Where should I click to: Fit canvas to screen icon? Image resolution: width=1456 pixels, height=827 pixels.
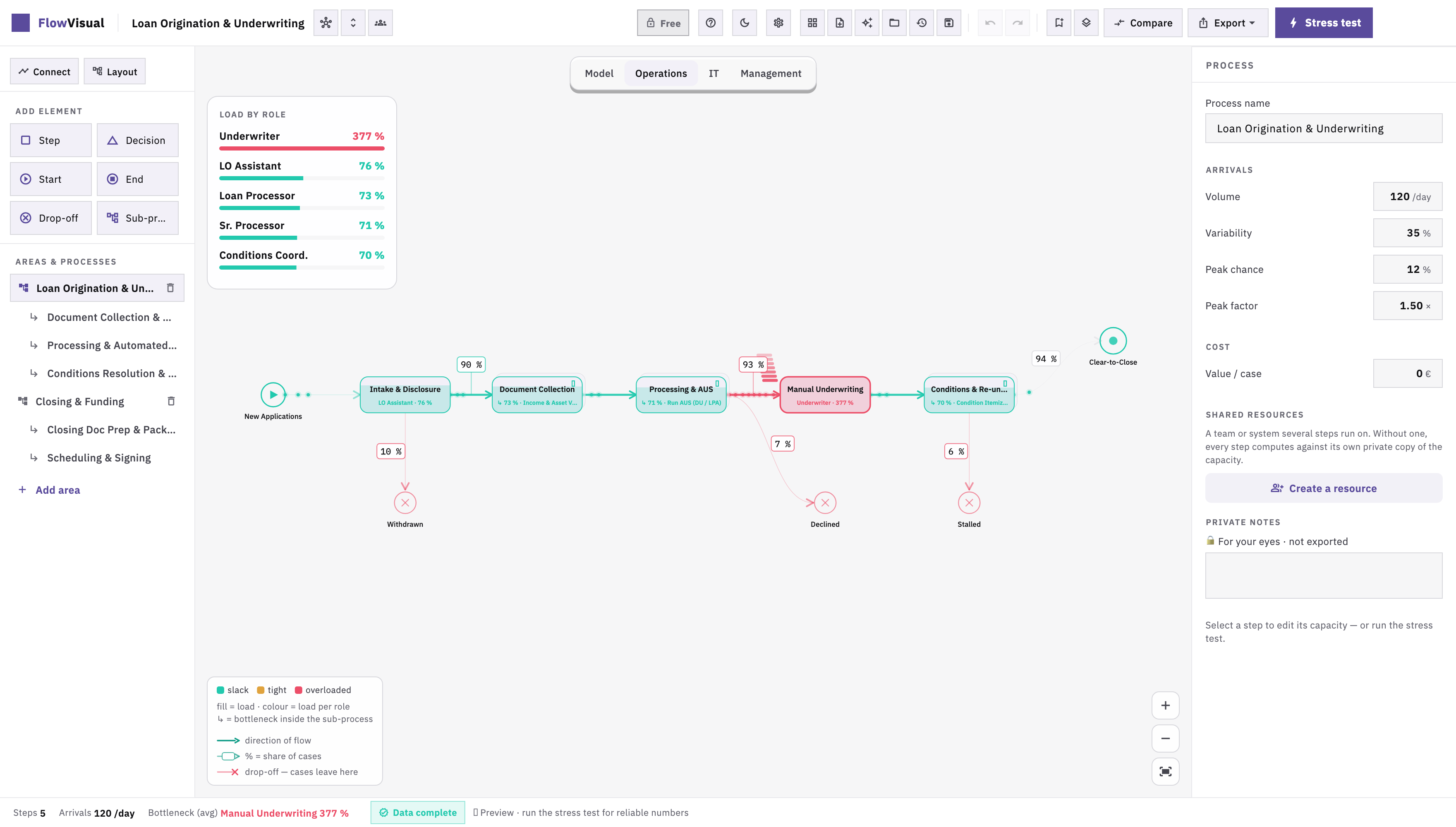pos(1165,771)
